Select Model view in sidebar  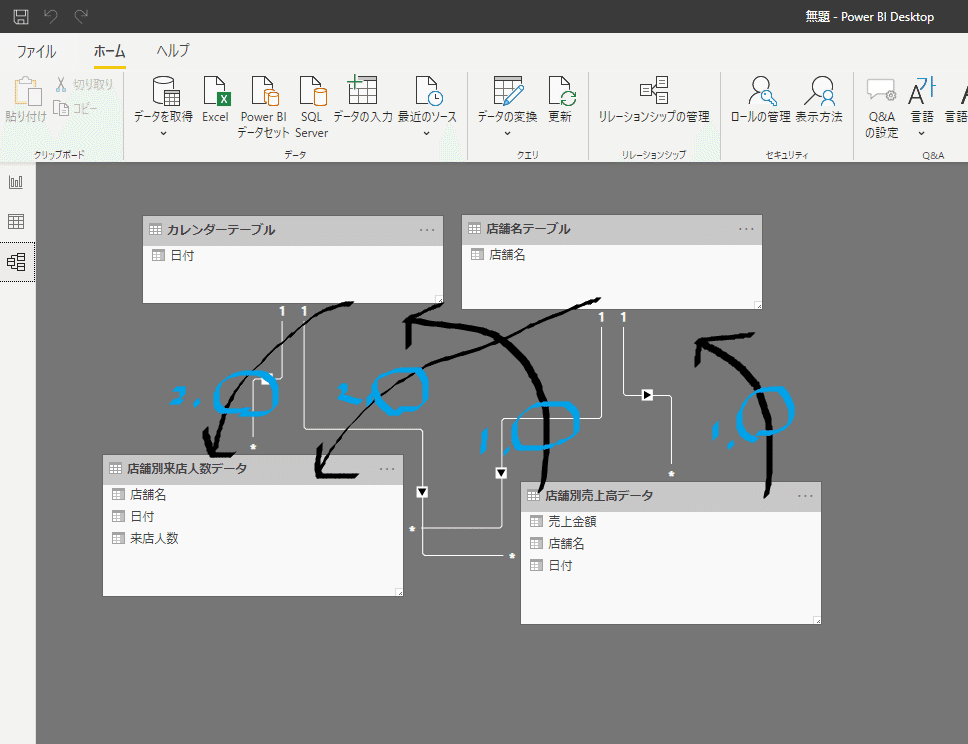[x=16, y=262]
